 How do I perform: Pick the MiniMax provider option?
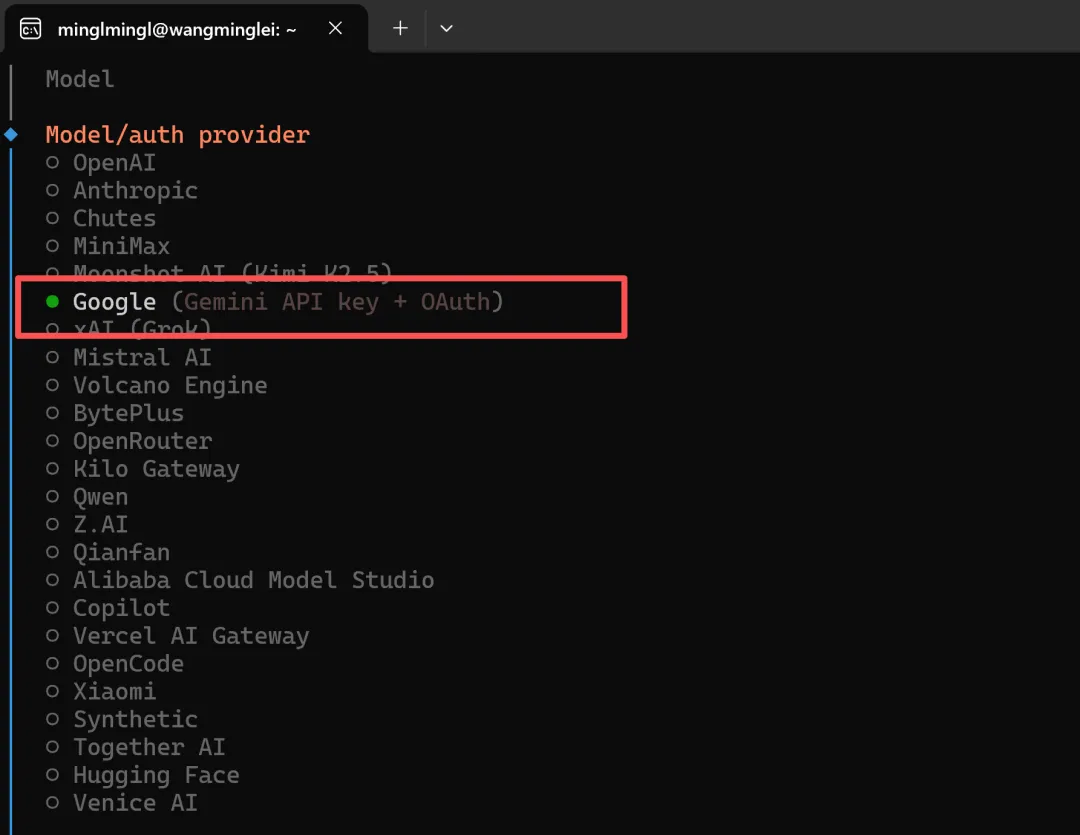pos(53,247)
